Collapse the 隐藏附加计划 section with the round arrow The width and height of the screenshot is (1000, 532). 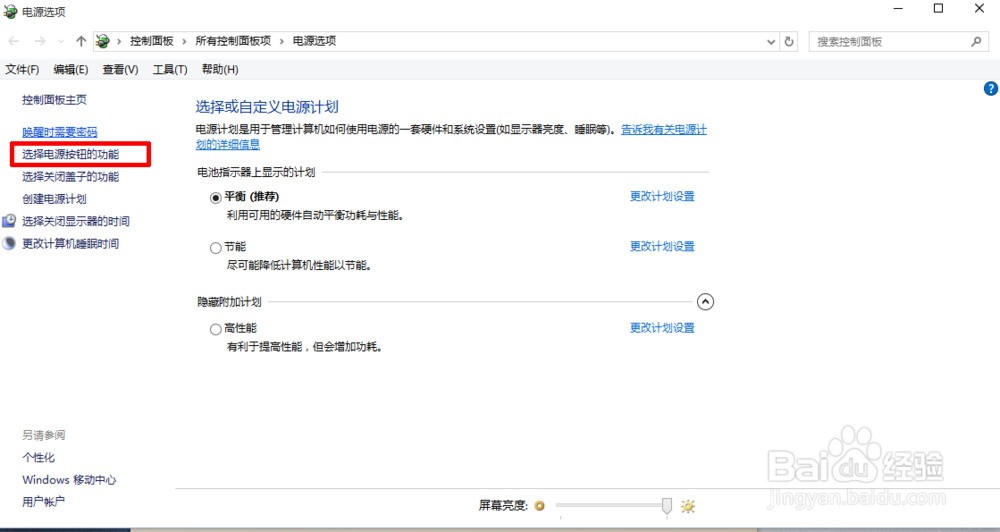(705, 302)
